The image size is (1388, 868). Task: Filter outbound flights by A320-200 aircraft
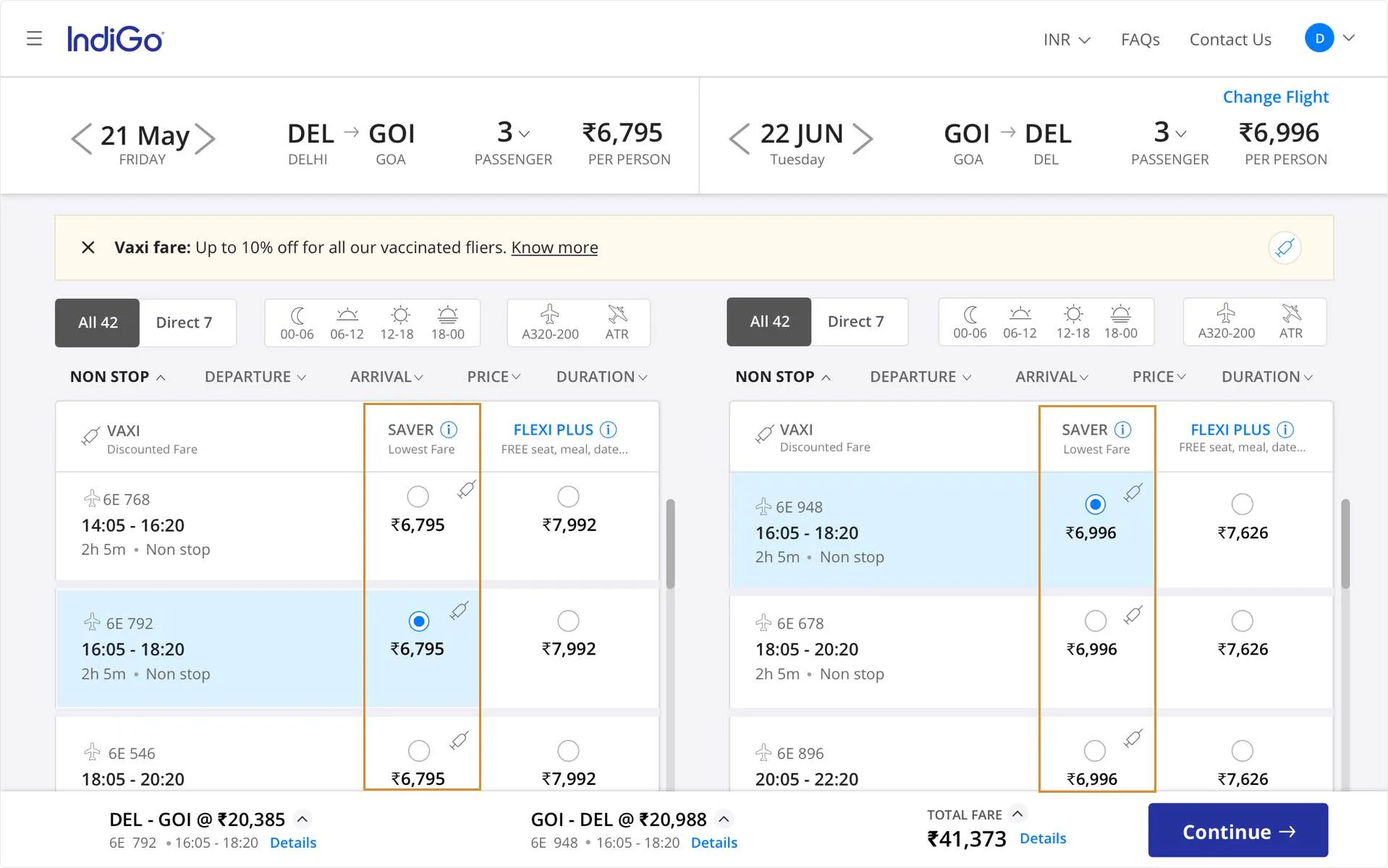click(550, 323)
